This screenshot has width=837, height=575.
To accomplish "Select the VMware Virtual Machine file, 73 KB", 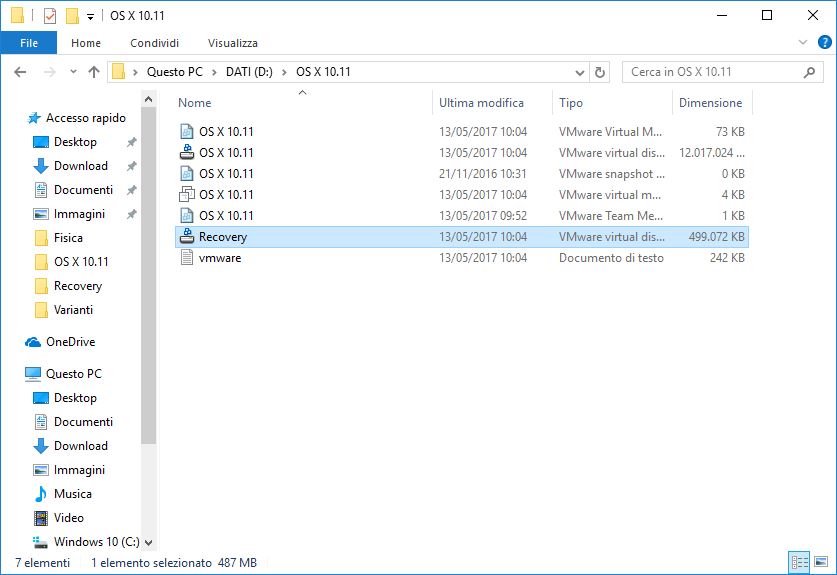I will click(462, 131).
